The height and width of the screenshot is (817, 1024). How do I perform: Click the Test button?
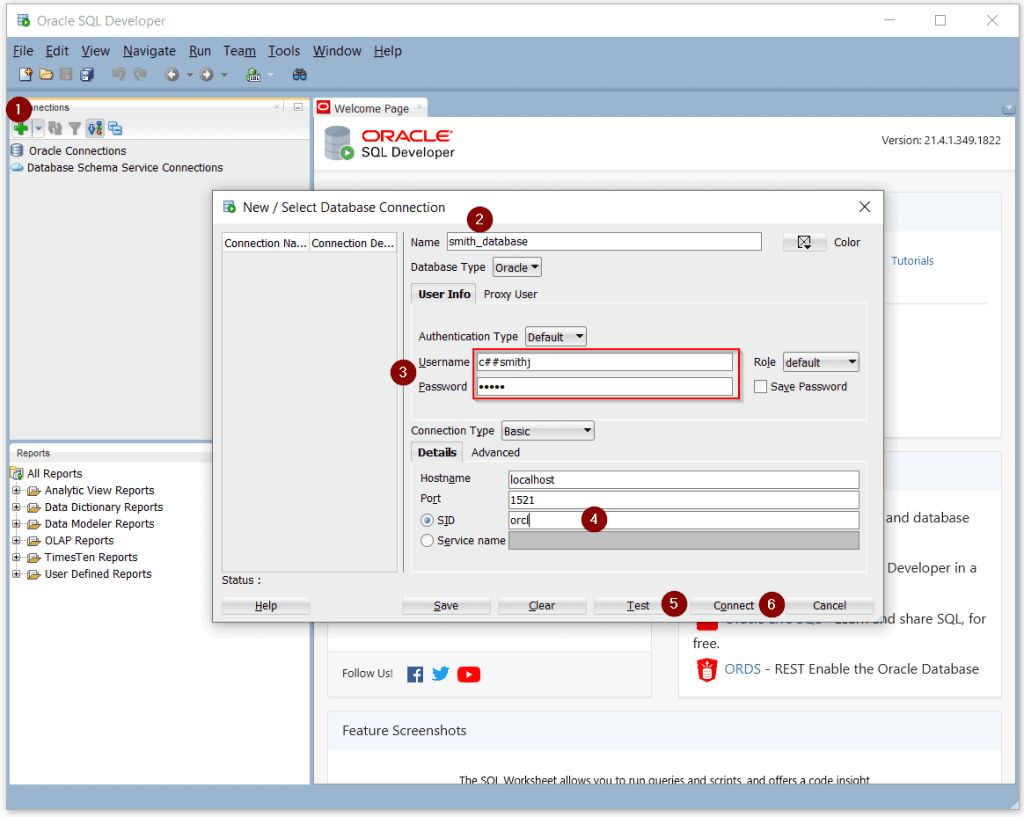(637, 606)
